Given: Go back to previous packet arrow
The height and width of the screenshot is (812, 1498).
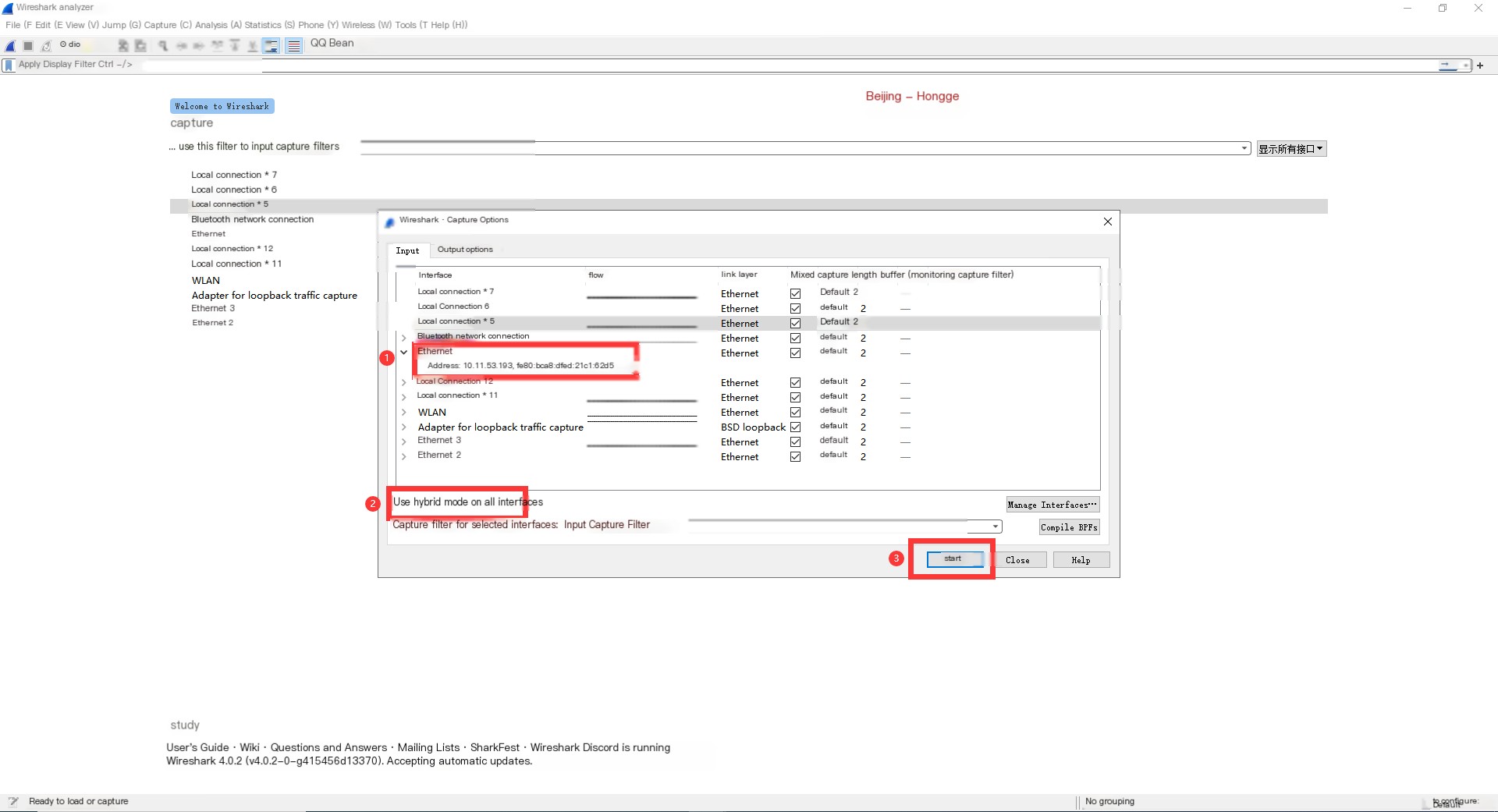Looking at the screenshot, I should (181, 45).
